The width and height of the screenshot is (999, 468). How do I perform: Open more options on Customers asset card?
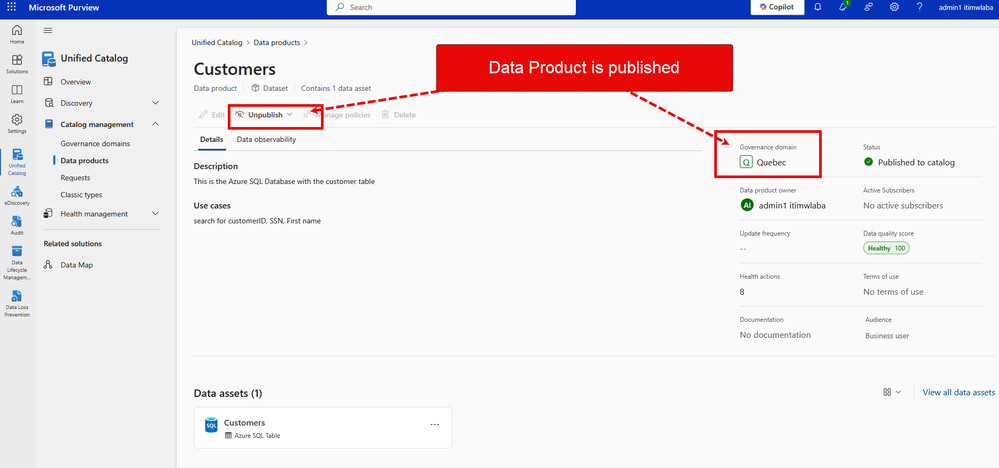pos(435,424)
